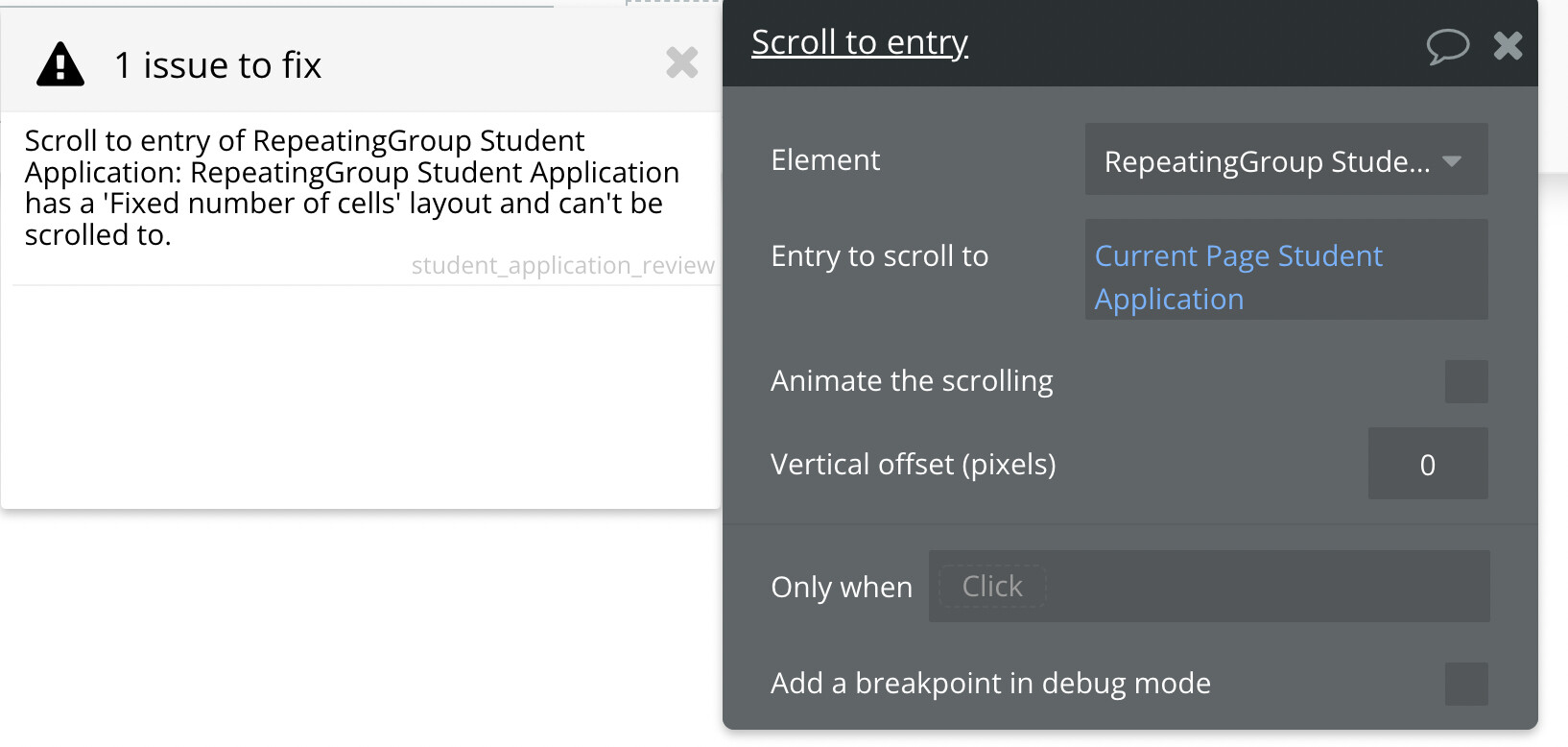Open the Element dropdown showing RepeatingGroup
The height and width of the screenshot is (747, 1568).
click(x=1286, y=160)
